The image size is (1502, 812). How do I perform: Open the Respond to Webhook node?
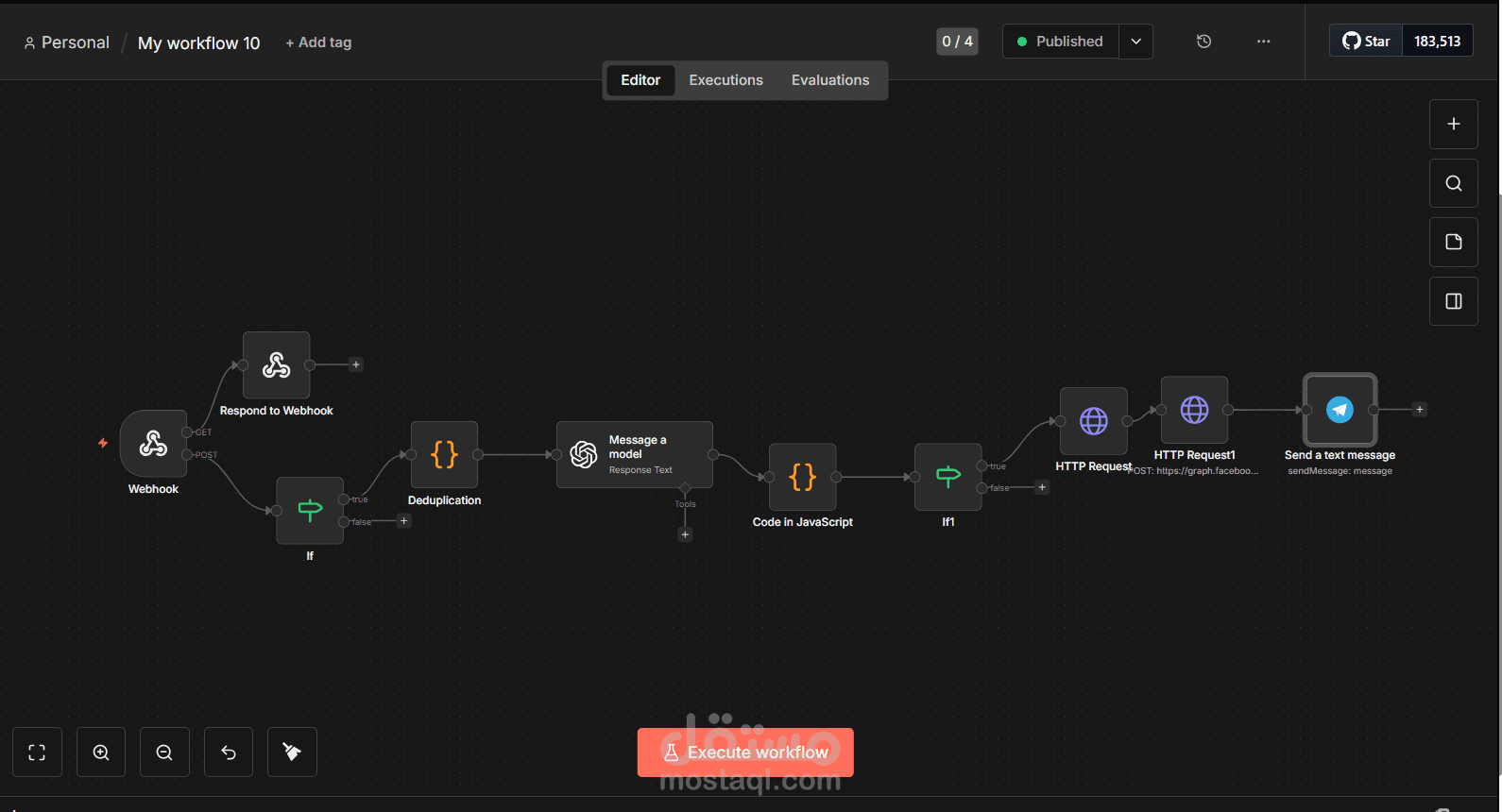276,364
